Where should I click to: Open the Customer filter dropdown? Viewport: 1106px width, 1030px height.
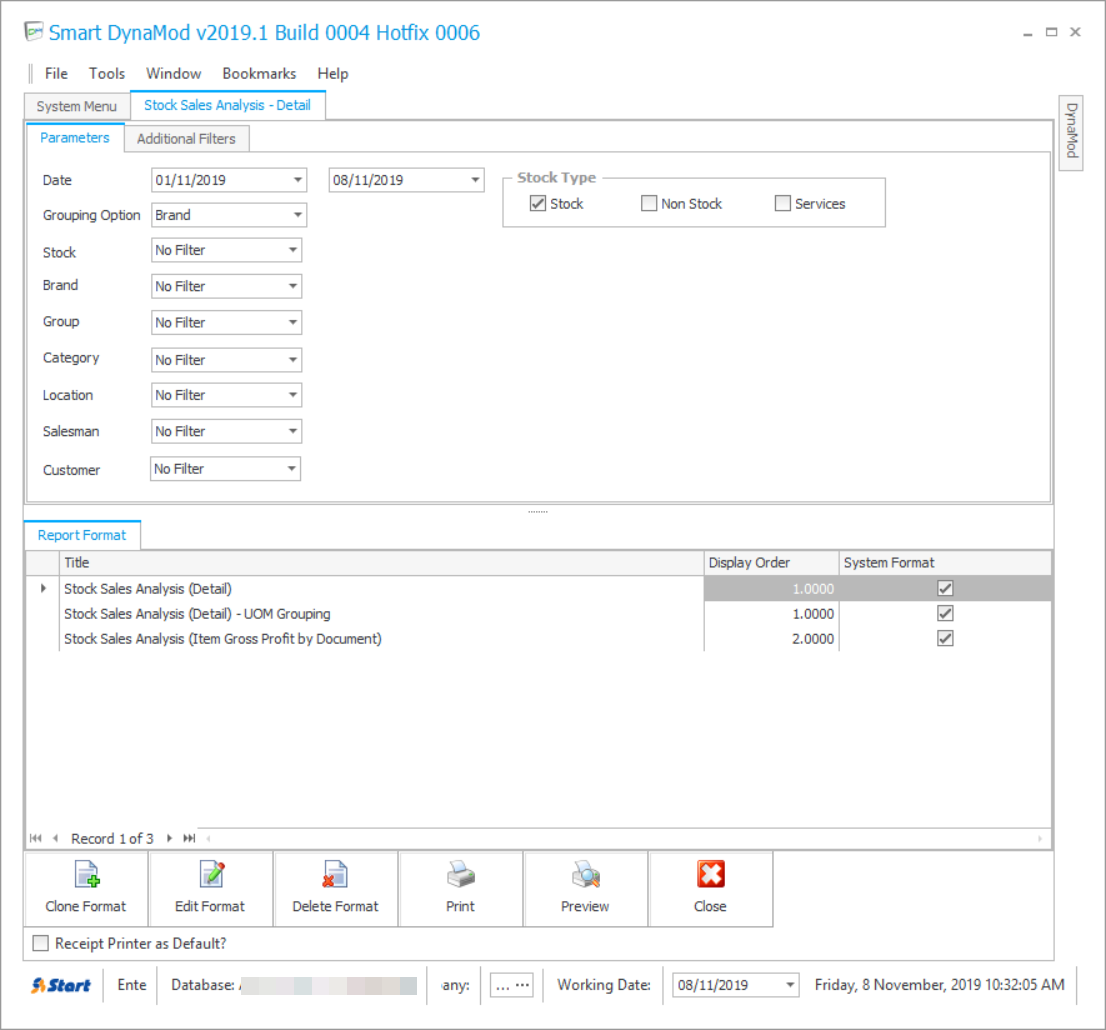tap(291, 468)
